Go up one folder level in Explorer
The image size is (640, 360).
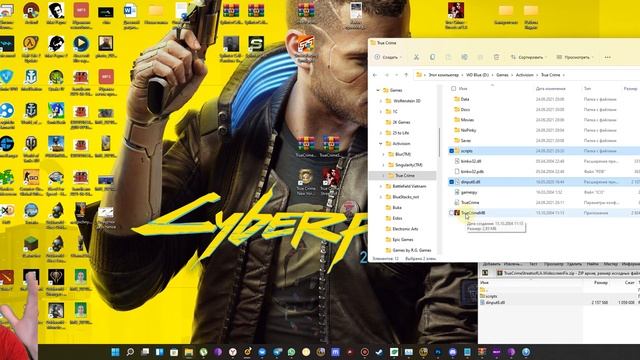(406, 75)
